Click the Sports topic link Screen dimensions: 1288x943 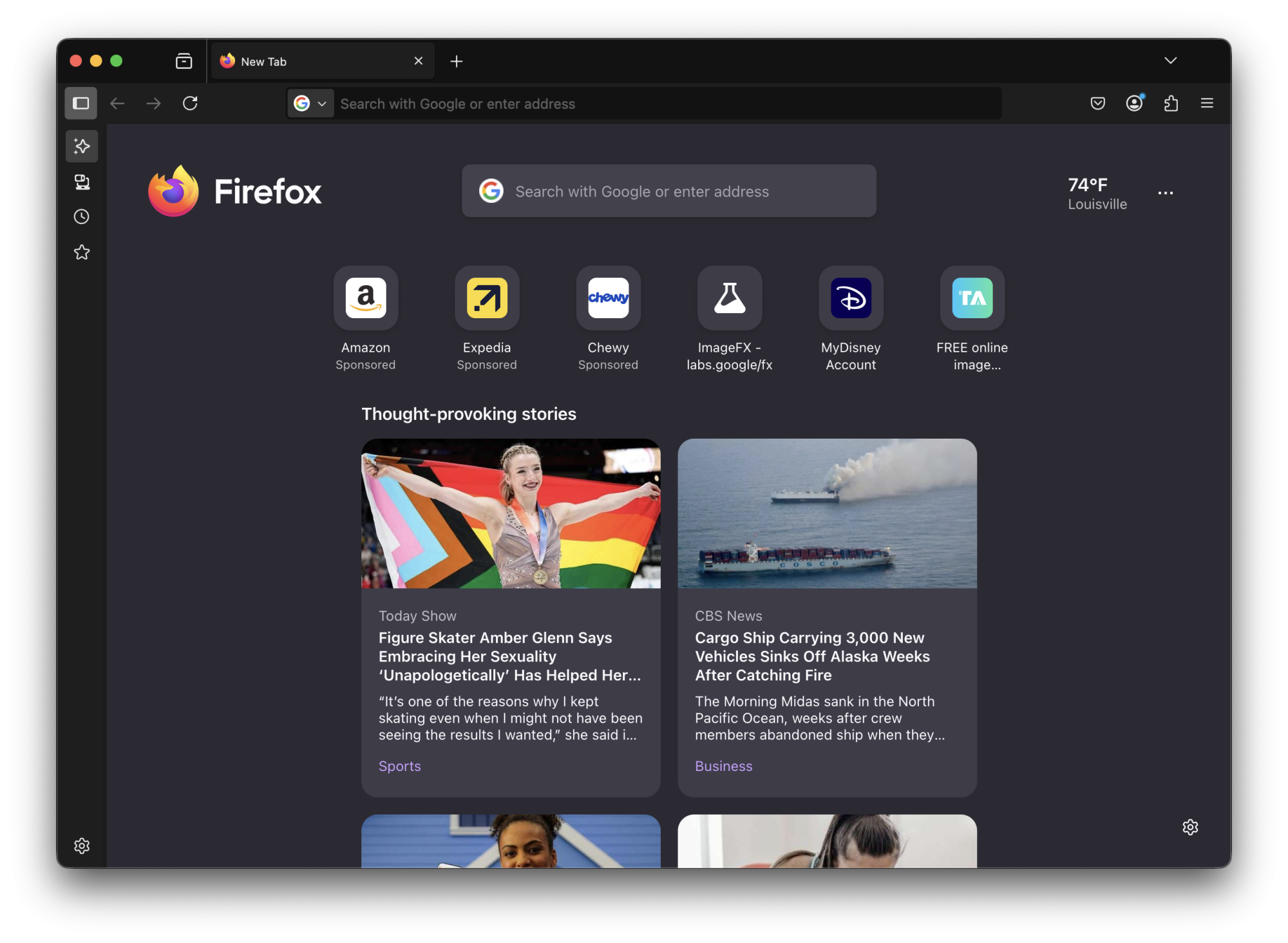tap(400, 766)
